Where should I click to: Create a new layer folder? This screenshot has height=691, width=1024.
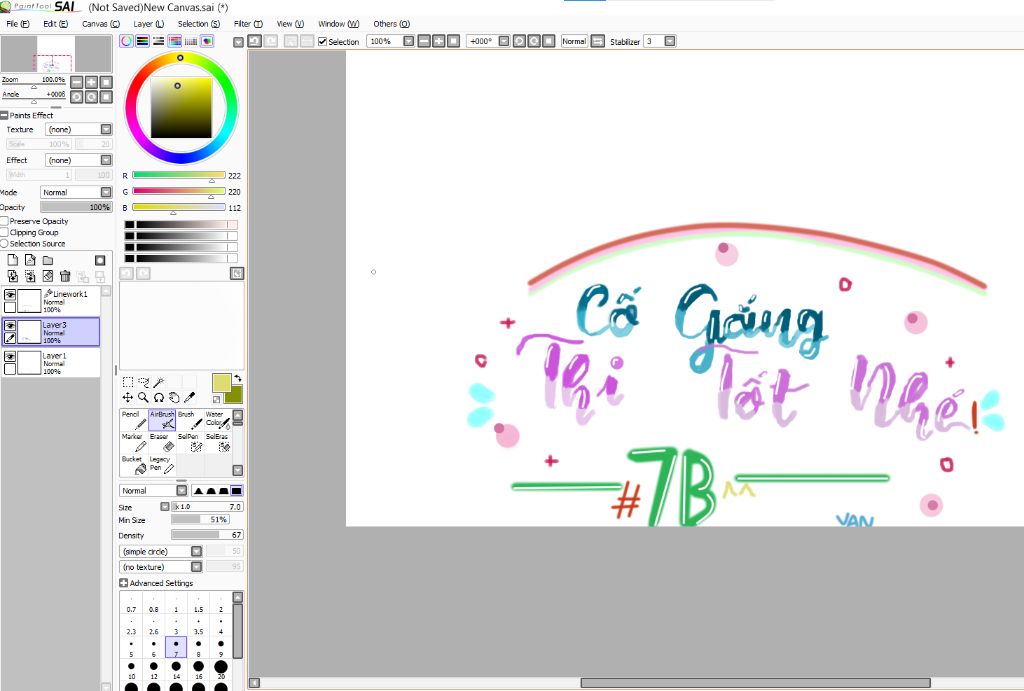(48, 260)
